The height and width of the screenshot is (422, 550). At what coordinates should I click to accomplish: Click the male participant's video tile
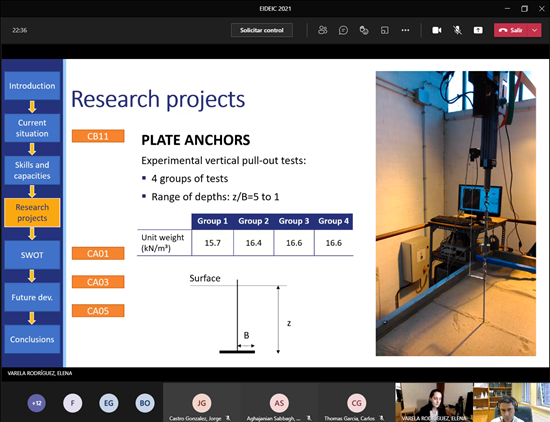511,402
